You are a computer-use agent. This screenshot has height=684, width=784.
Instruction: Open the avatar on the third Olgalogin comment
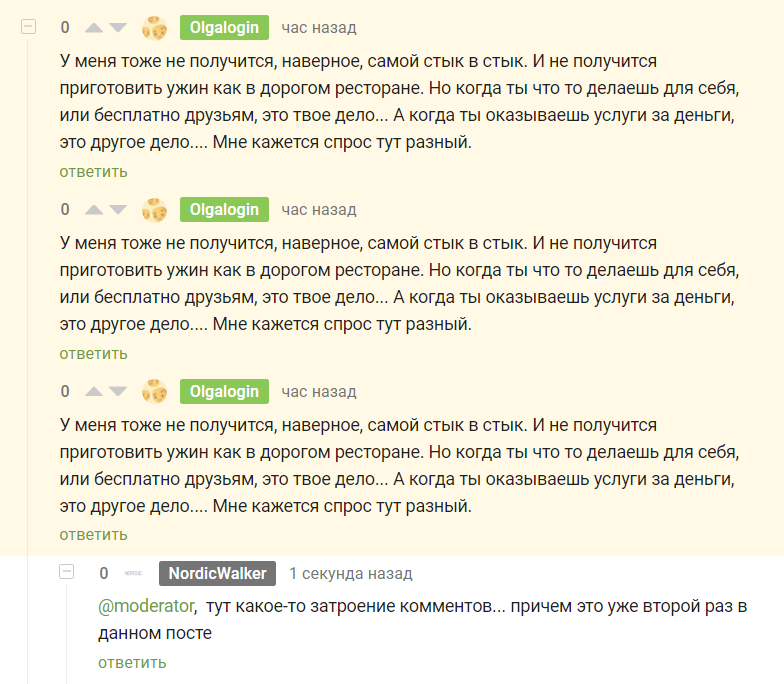(154, 392)
